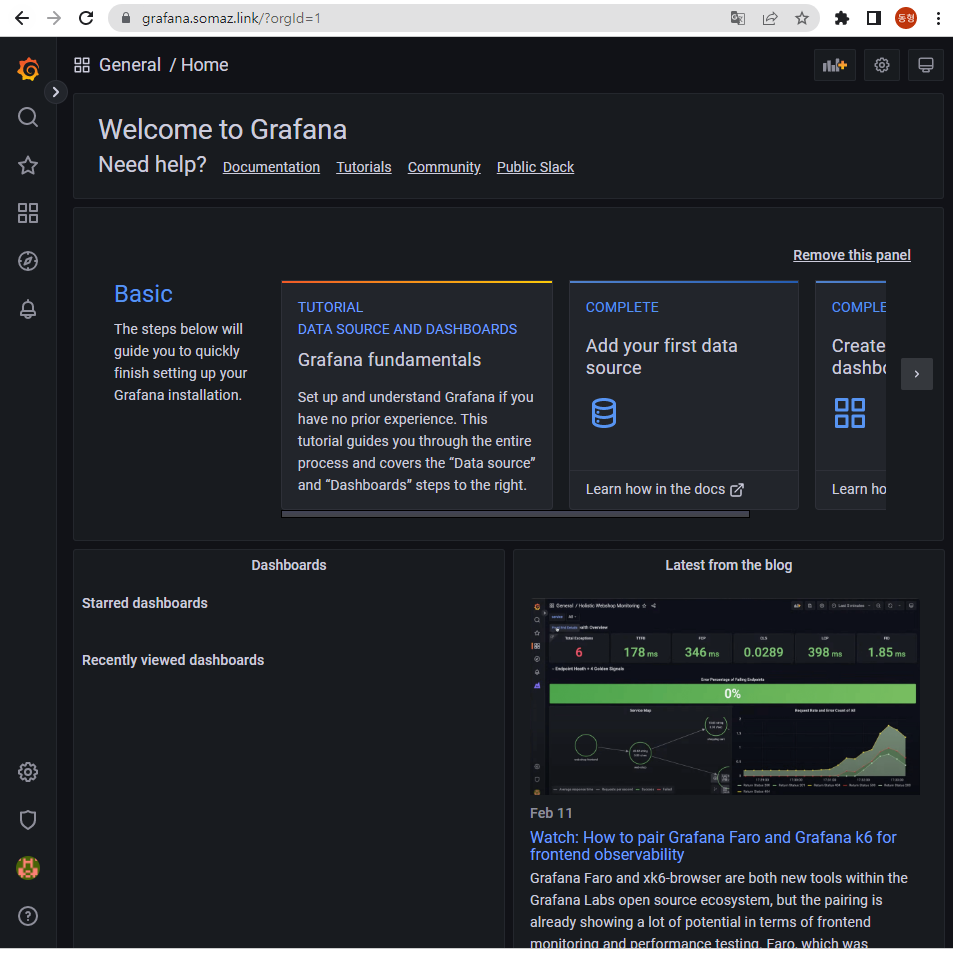
Task: Open the Help question mark icon
Action: [x=28, y=916]
